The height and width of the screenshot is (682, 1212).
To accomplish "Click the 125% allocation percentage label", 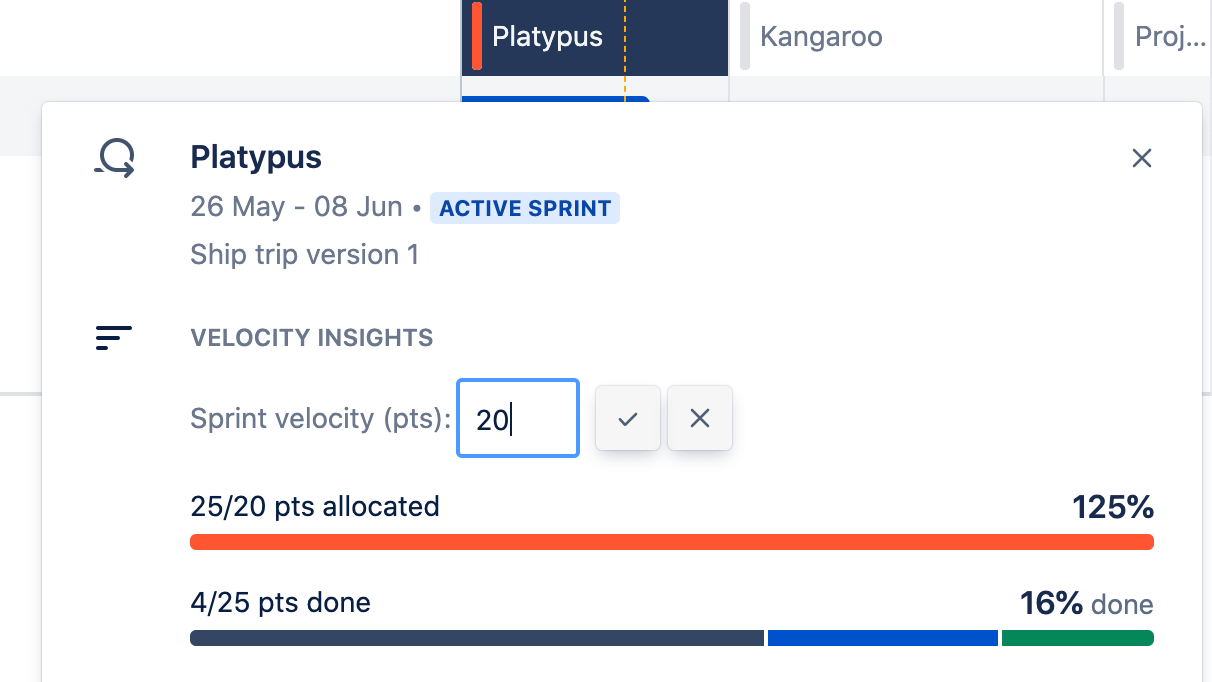I will tap(1113, 508).
